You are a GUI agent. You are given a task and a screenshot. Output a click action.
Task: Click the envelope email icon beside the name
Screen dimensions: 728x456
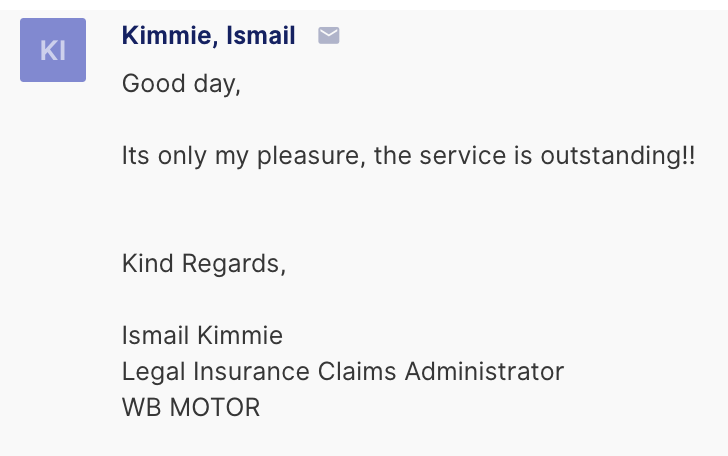point(329,35)
